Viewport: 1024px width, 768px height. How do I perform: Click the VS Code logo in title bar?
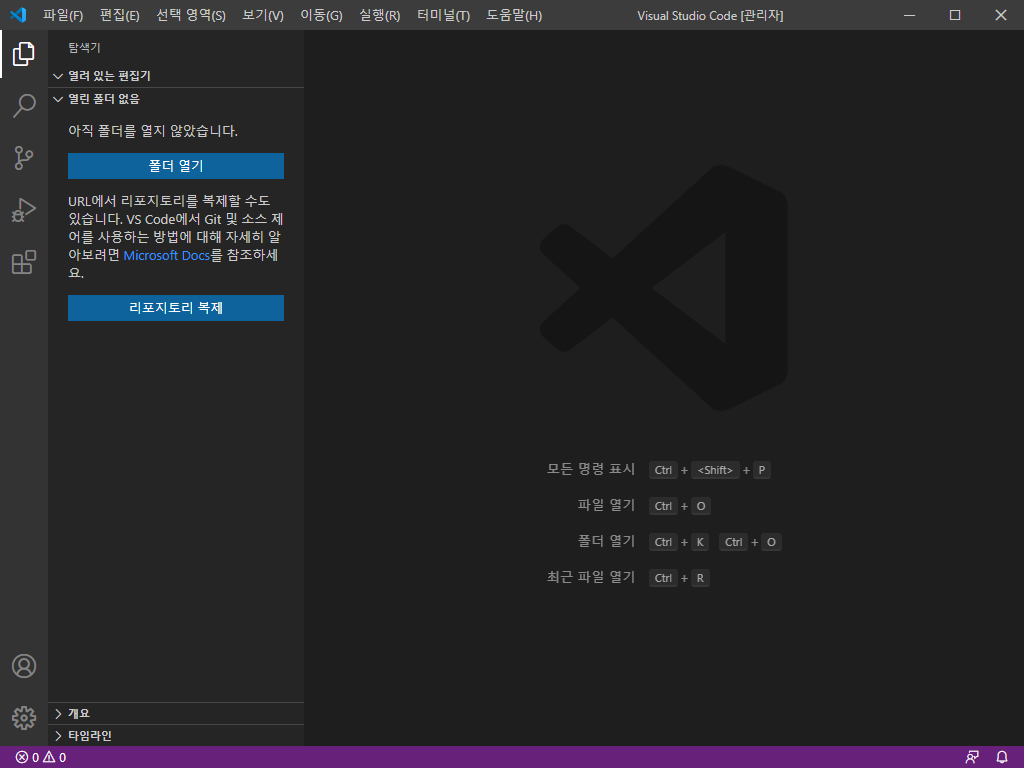click(x=18, y=14)
